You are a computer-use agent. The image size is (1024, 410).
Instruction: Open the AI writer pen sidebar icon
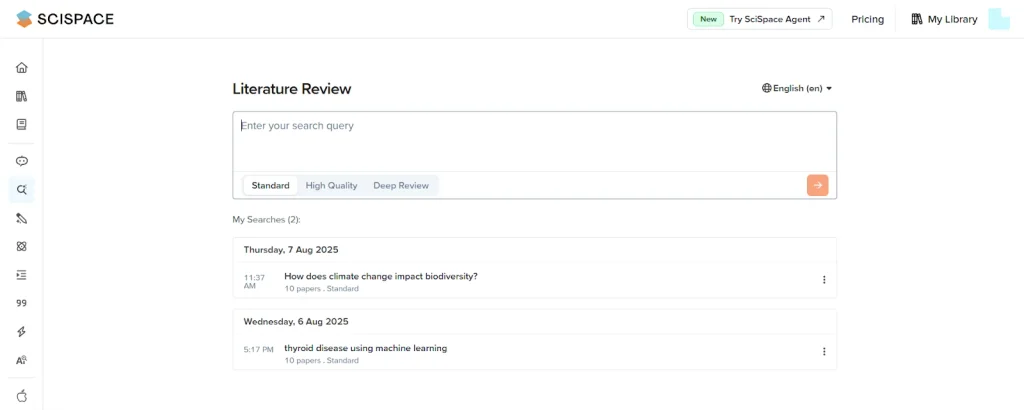coord(22,218)
